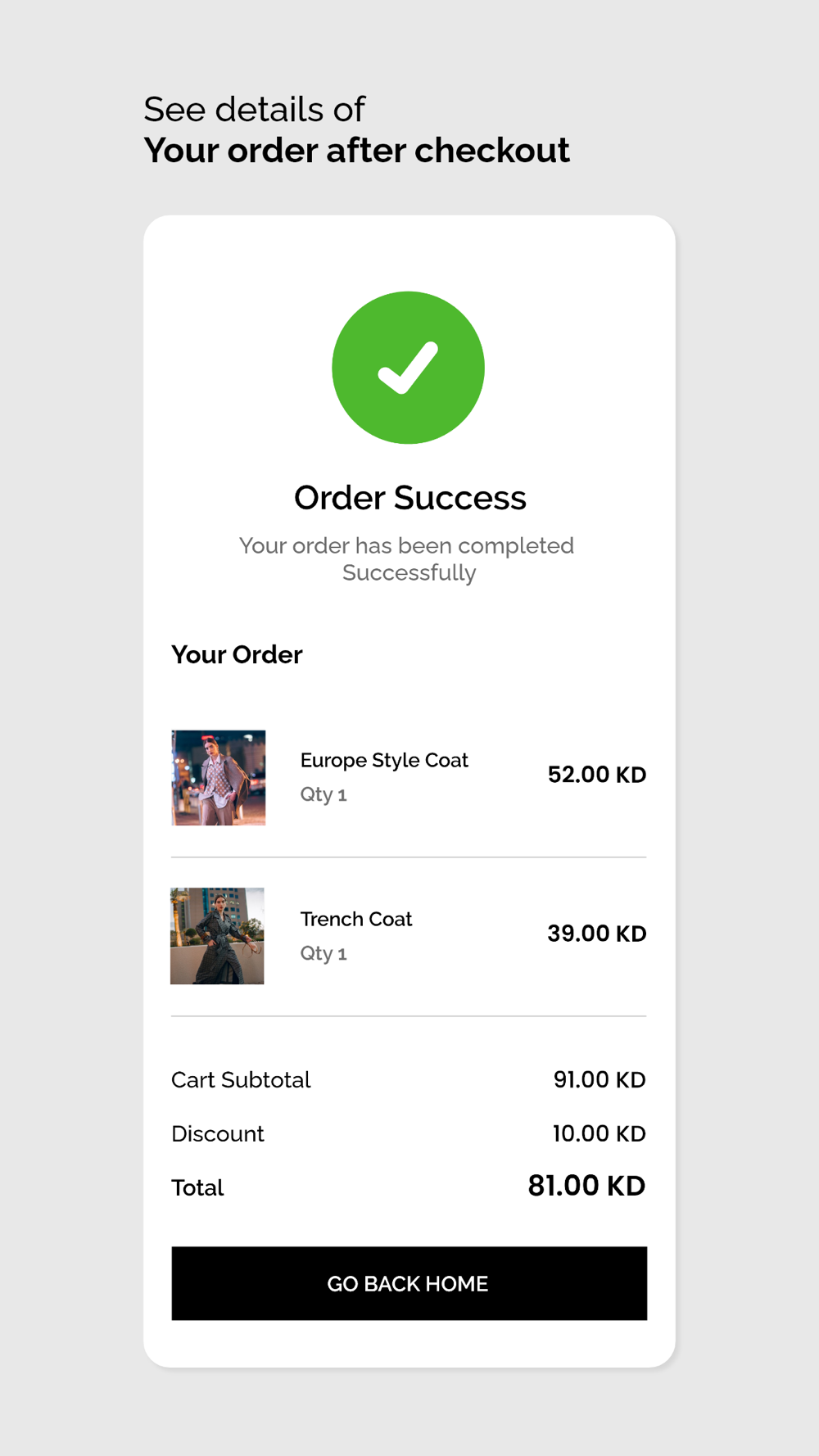Open the Europe Style Coat product thumbnail
The width and height of the screenshot is (819, 1456).
coord(218,778)
